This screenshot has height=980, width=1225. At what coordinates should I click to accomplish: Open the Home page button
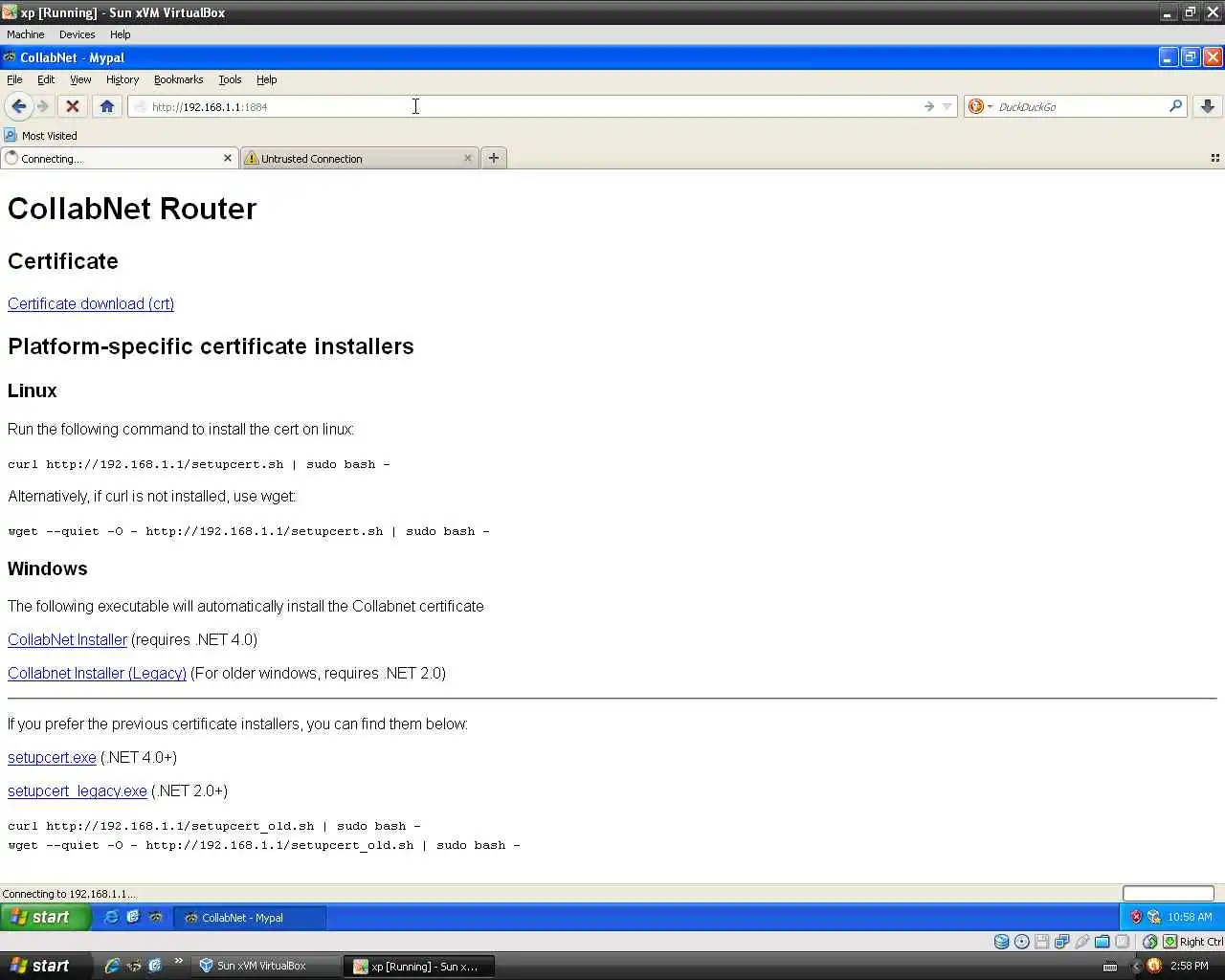107,106
